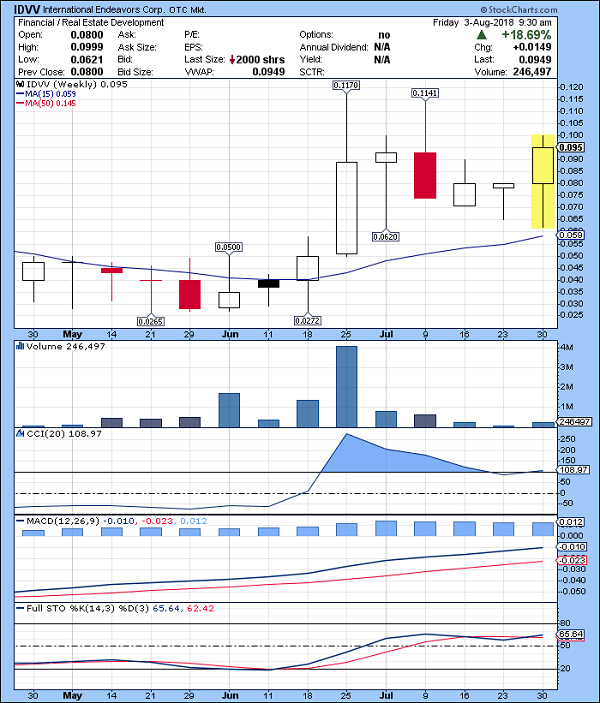Image resolution: width=600 pixels, height=703 pixels.
Task: Click the IDVV (Weekly) 0.095 chart title
Action: 77,84
